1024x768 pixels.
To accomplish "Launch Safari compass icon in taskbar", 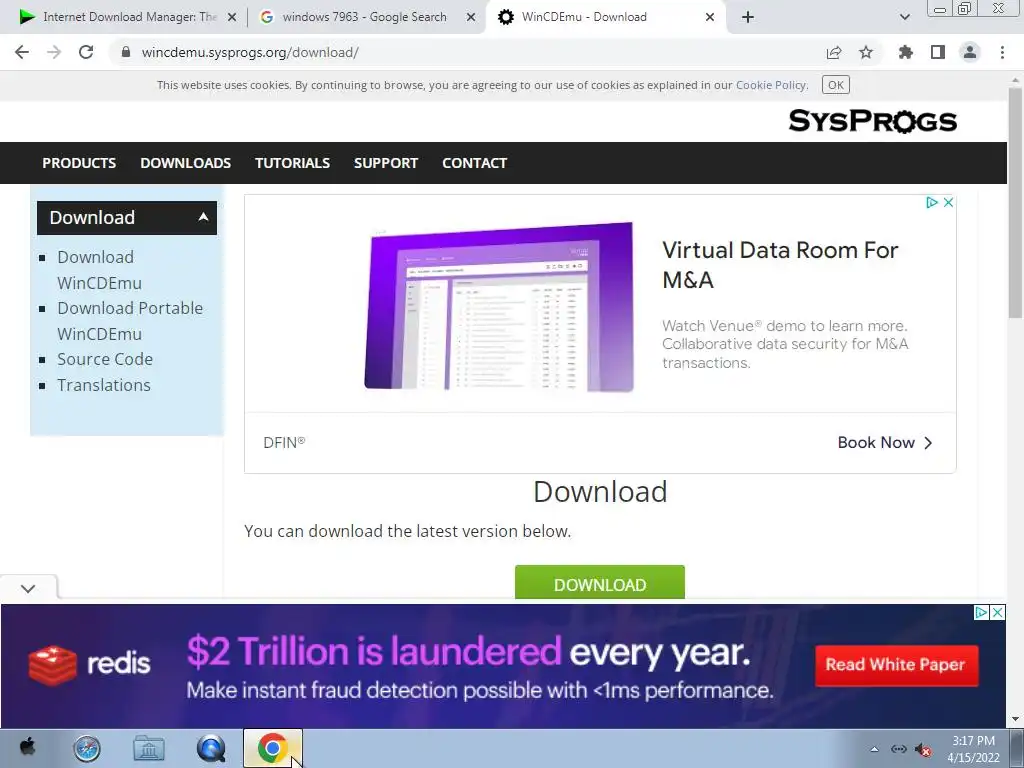I will 86,748.
